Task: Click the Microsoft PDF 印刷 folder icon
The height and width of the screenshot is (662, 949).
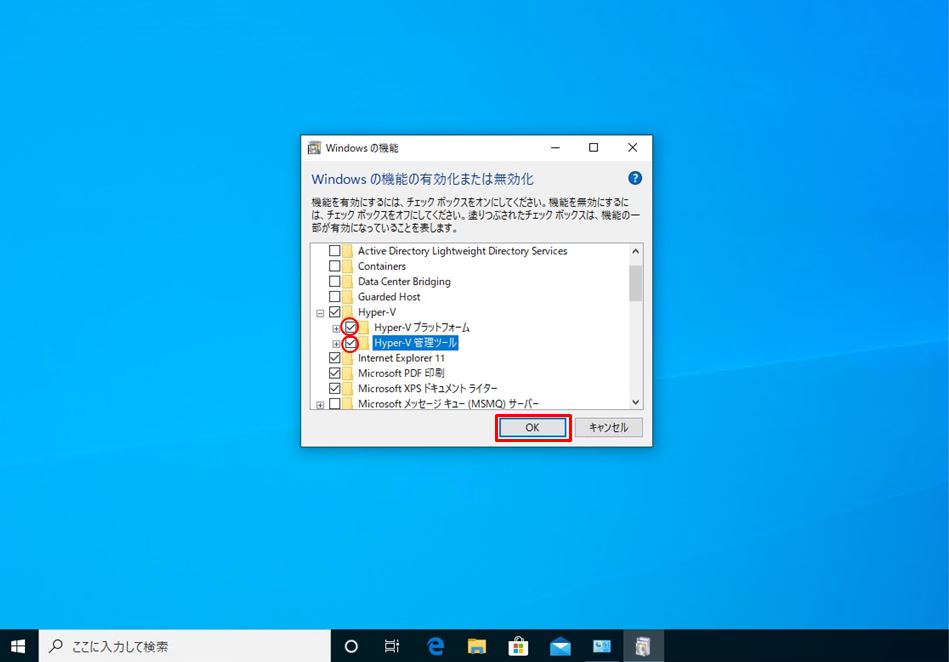Action: pyautogui.click(x=348, y=373)
